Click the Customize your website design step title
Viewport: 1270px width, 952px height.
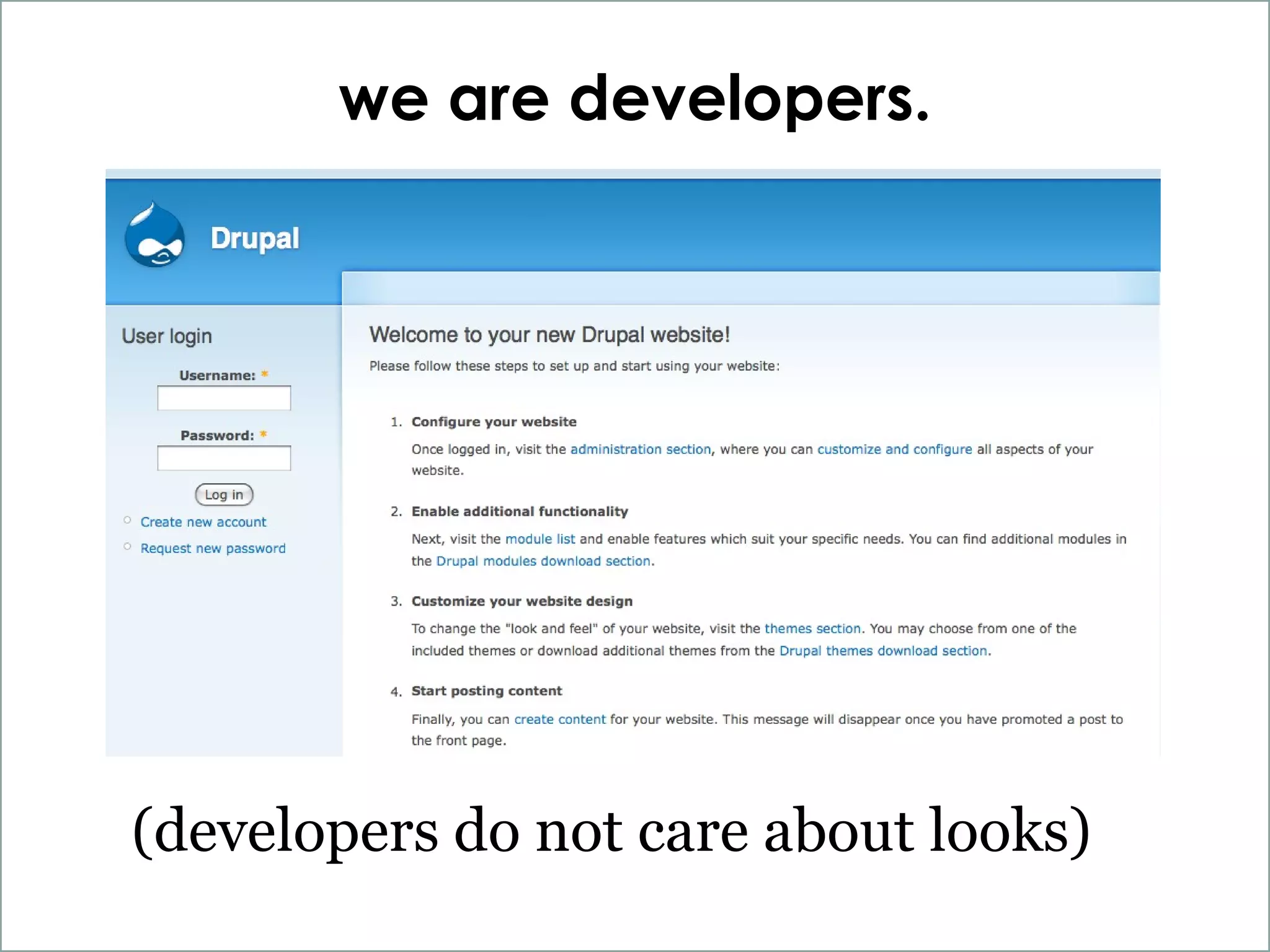click(522, 601)
